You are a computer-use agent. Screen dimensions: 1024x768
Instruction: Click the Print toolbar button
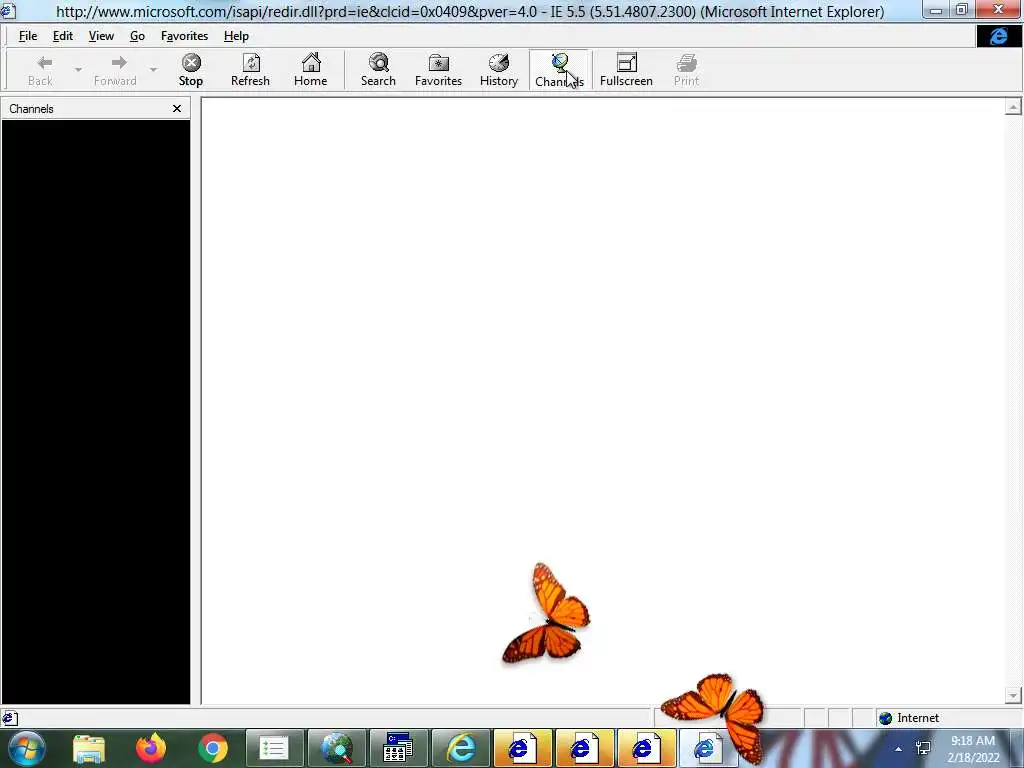pos(686,70)
